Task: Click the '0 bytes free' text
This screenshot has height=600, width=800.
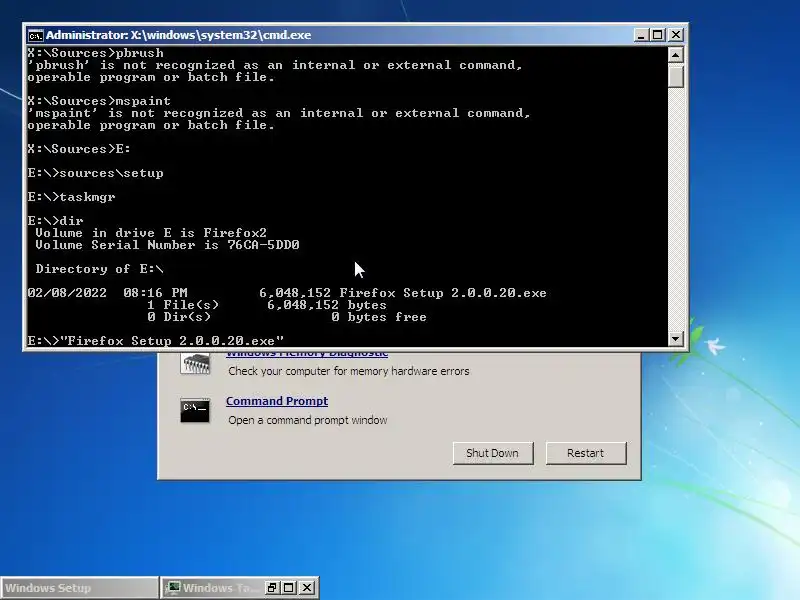Action: [379, 317]
